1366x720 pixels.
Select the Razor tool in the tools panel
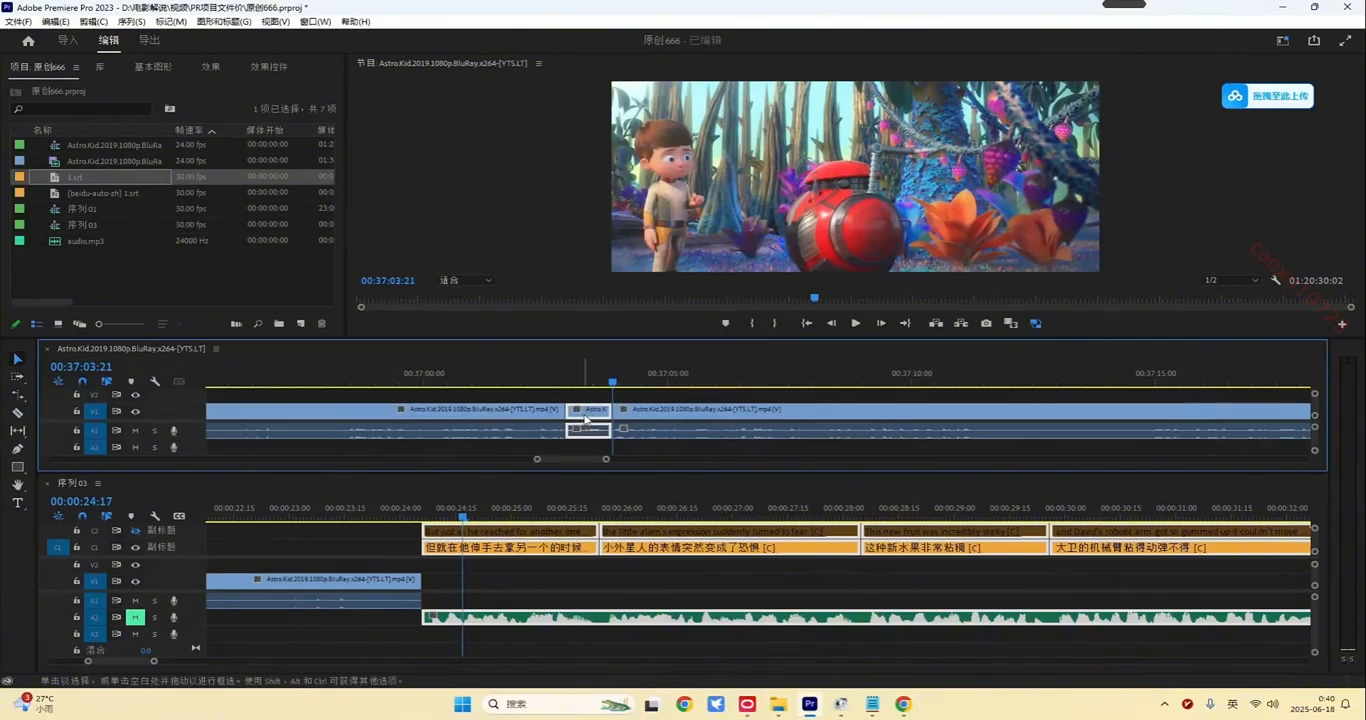coord(17,413)
